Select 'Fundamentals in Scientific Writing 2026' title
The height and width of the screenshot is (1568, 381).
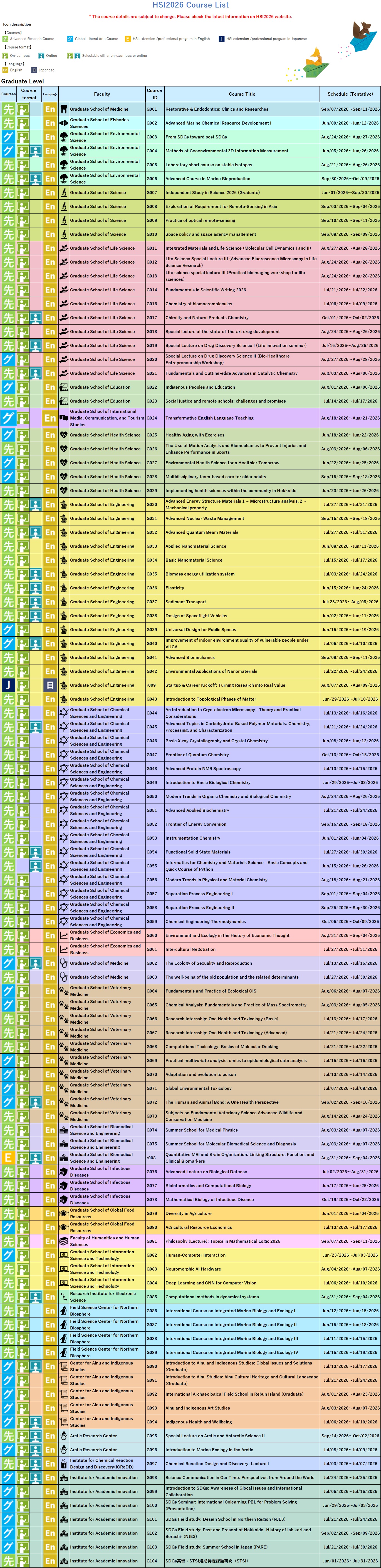pyautogui.click(x=206, y=290)
